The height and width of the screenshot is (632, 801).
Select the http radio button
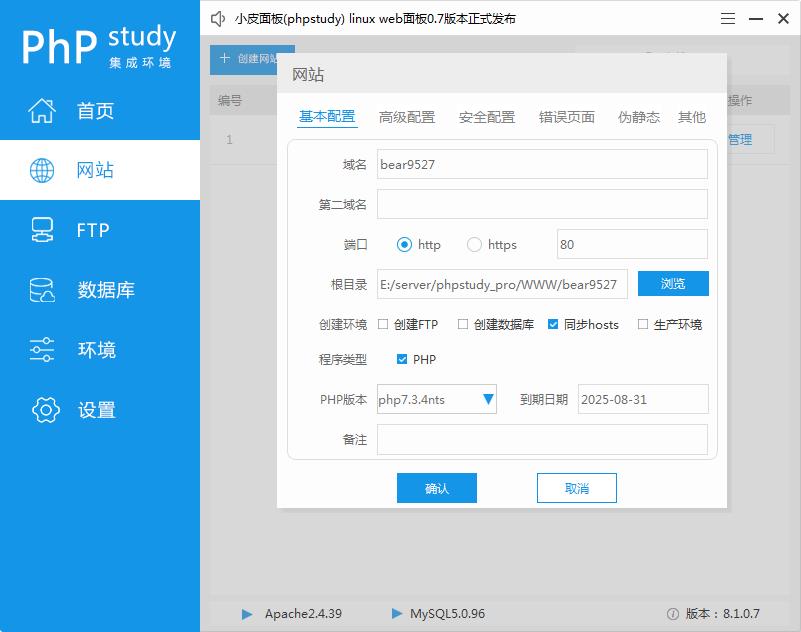click(x=404, y=245)
